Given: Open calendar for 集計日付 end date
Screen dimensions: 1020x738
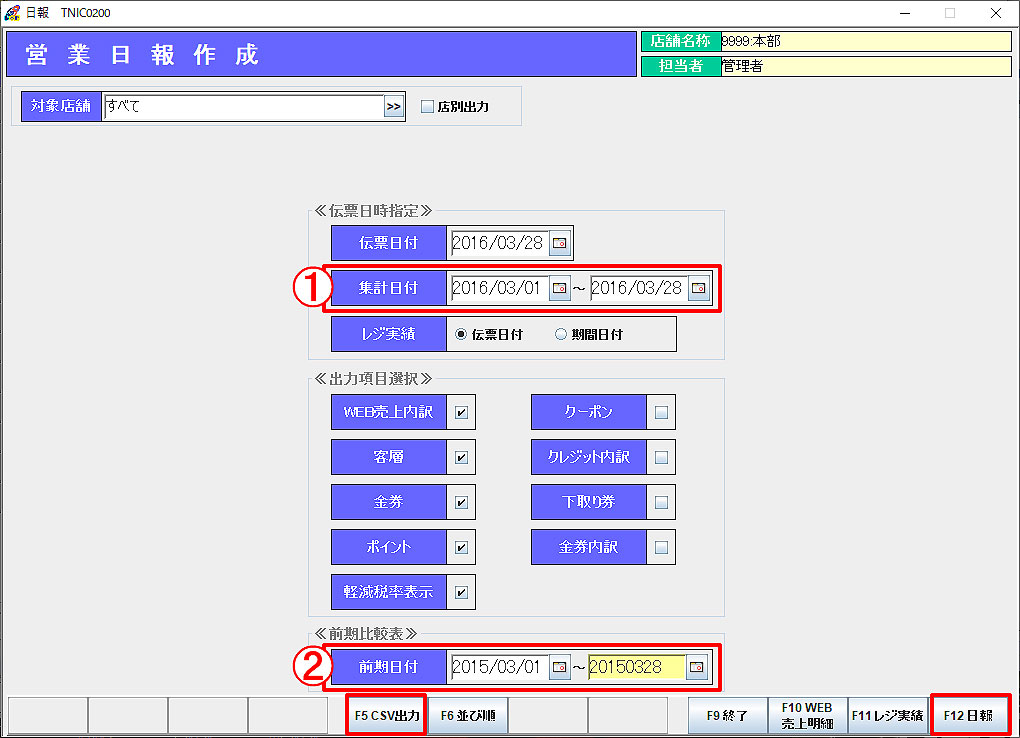Looking at the screenshot, I should point(699,288).
